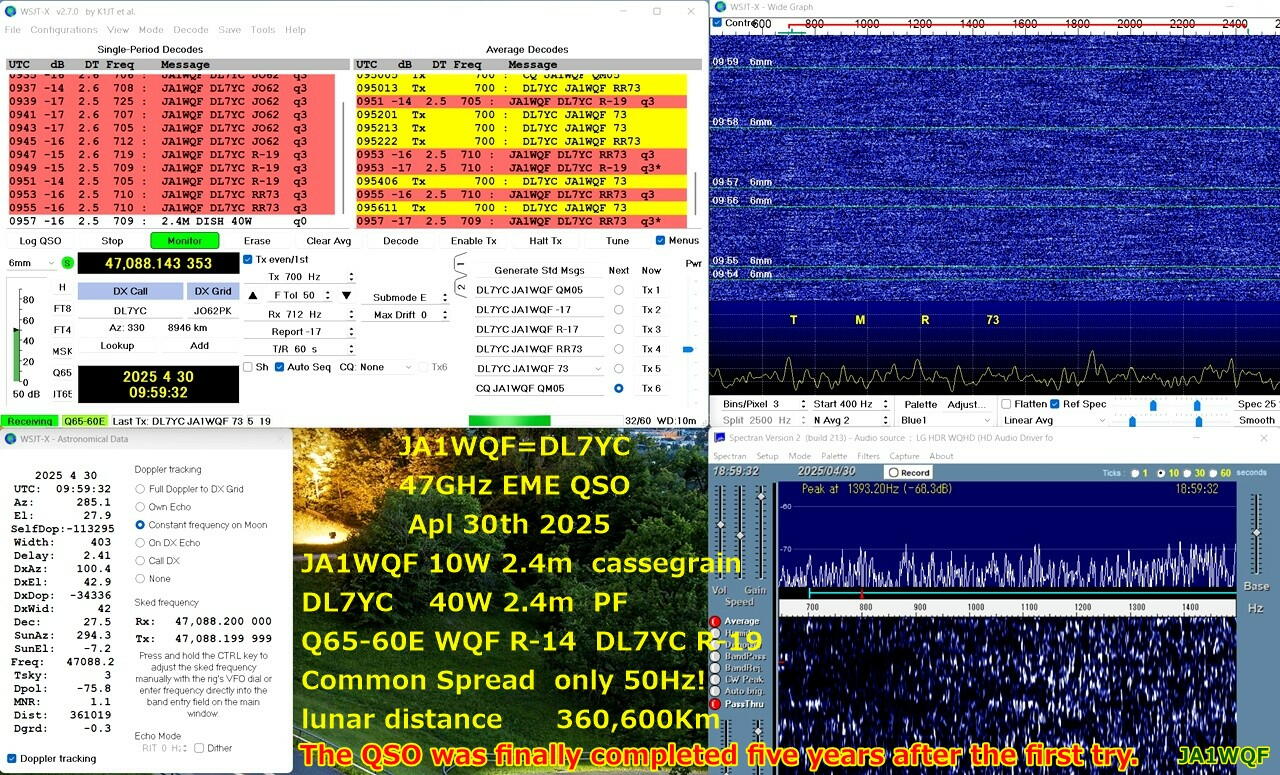The height and width of the screenshot is (775, 1280).
Task: Switch to FT8 mode button
Action: (62, 309)
